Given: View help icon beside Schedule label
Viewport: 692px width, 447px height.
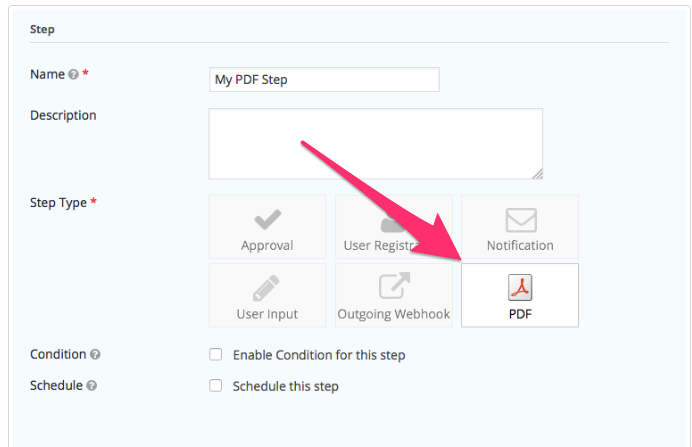Looking at the screenshot, I should point(91,386).
